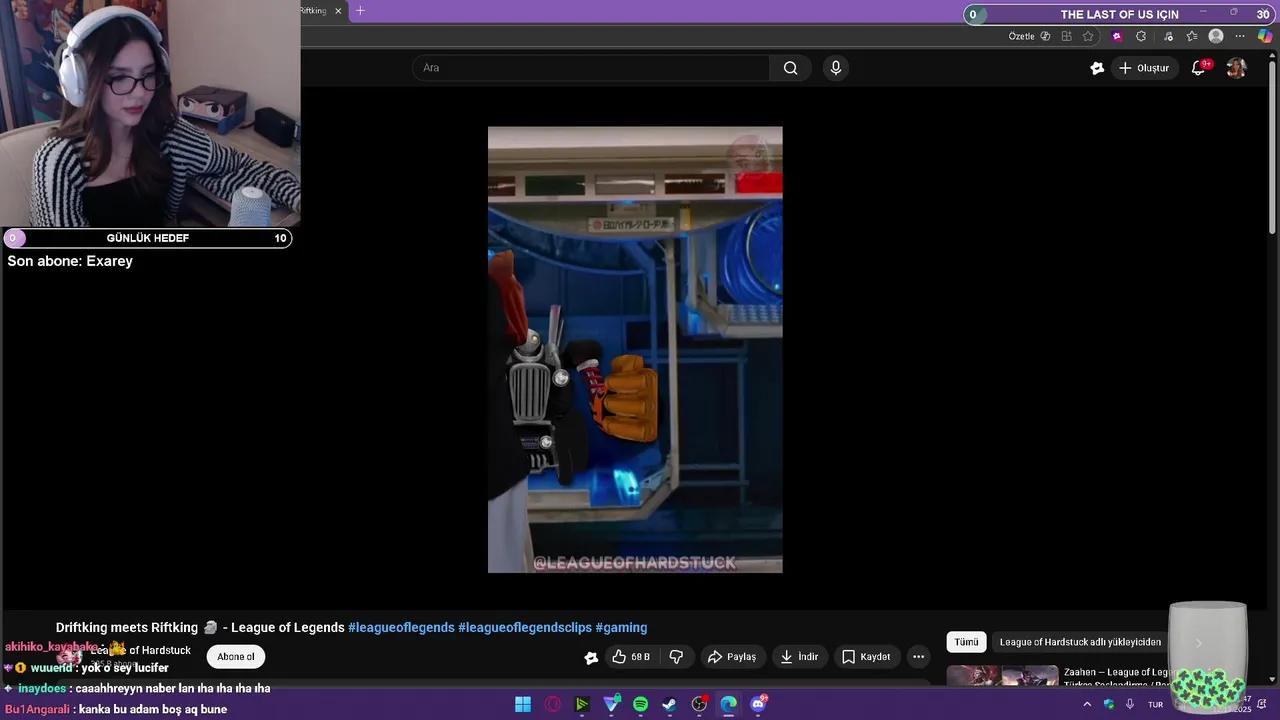Click the taskbar microphone tray icon

(1130, 704)
